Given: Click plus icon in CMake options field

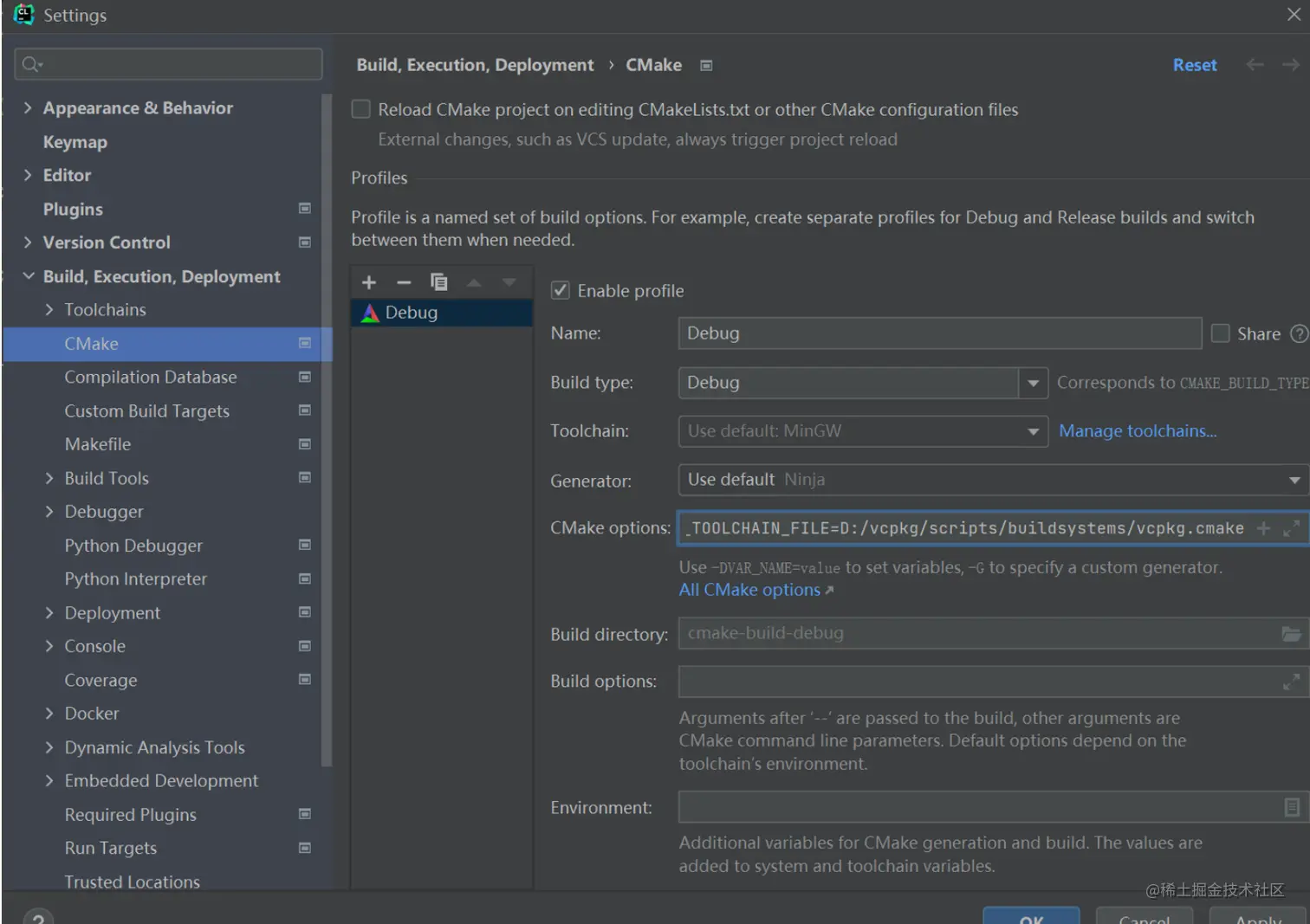Looking at the screenshot, I should pyautogui.click(x=1263, y=528).
